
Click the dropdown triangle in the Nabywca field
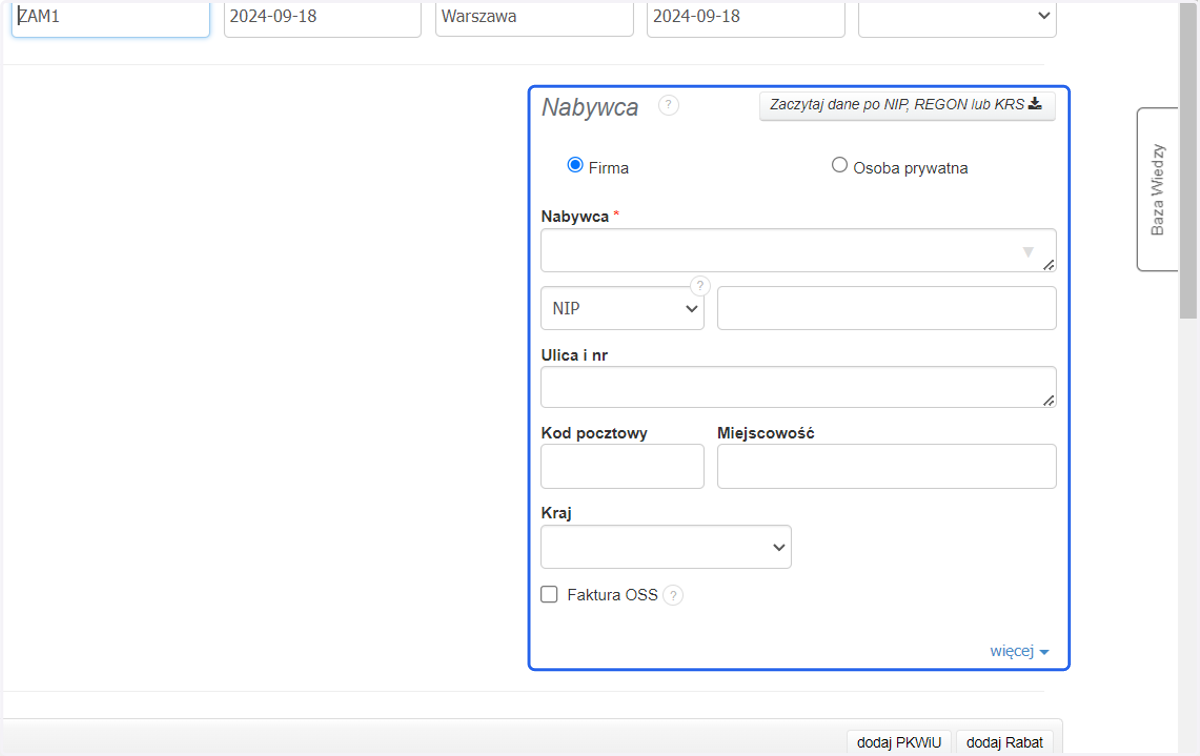tap(1028, 252)
